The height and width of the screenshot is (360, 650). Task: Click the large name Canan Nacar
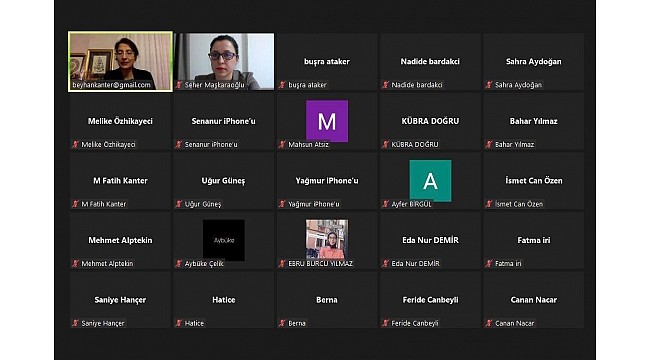534,300
